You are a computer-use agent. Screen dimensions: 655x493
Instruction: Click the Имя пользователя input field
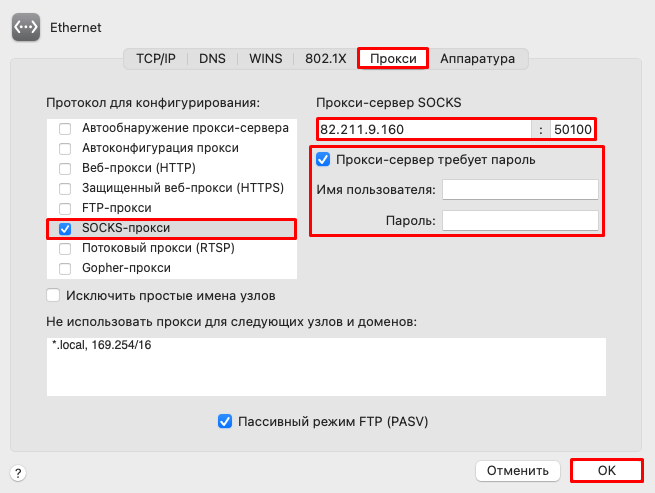[x=520, y=190]
